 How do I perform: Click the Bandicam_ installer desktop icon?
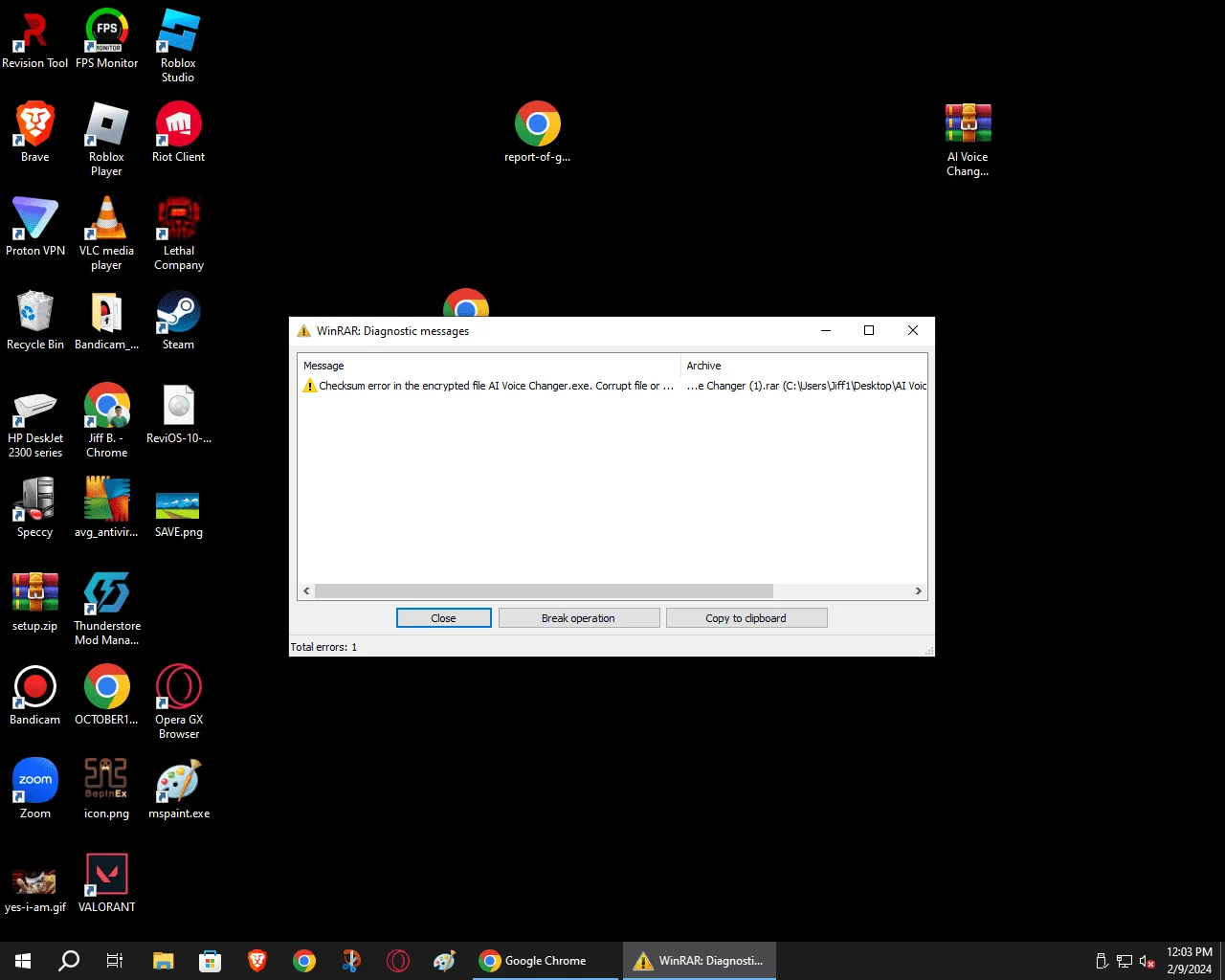[106, 320]
